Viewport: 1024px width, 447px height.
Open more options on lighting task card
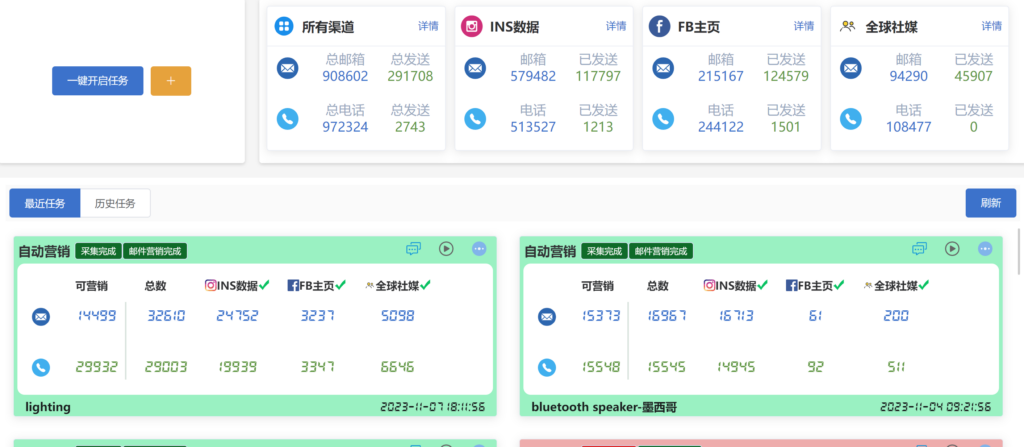[x=479, y=248]
